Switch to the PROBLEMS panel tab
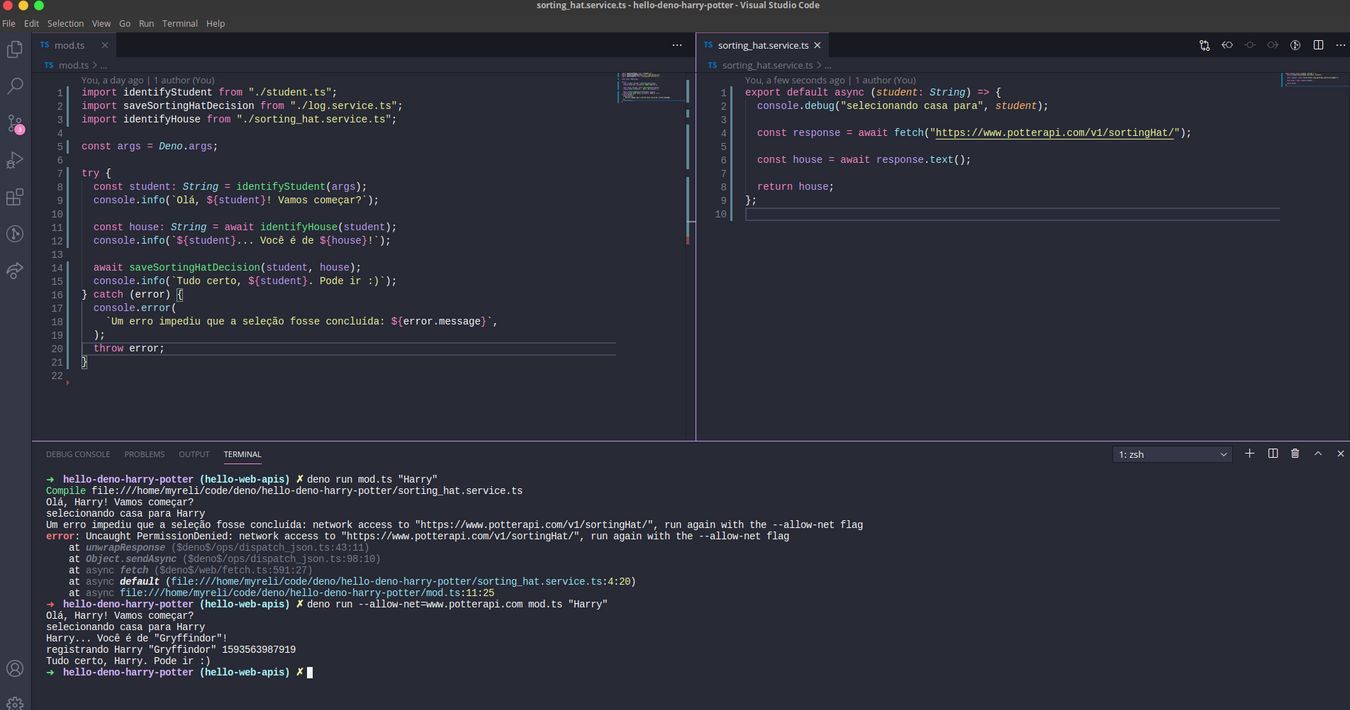The image size is (1350, 710). tap(144, 454)
